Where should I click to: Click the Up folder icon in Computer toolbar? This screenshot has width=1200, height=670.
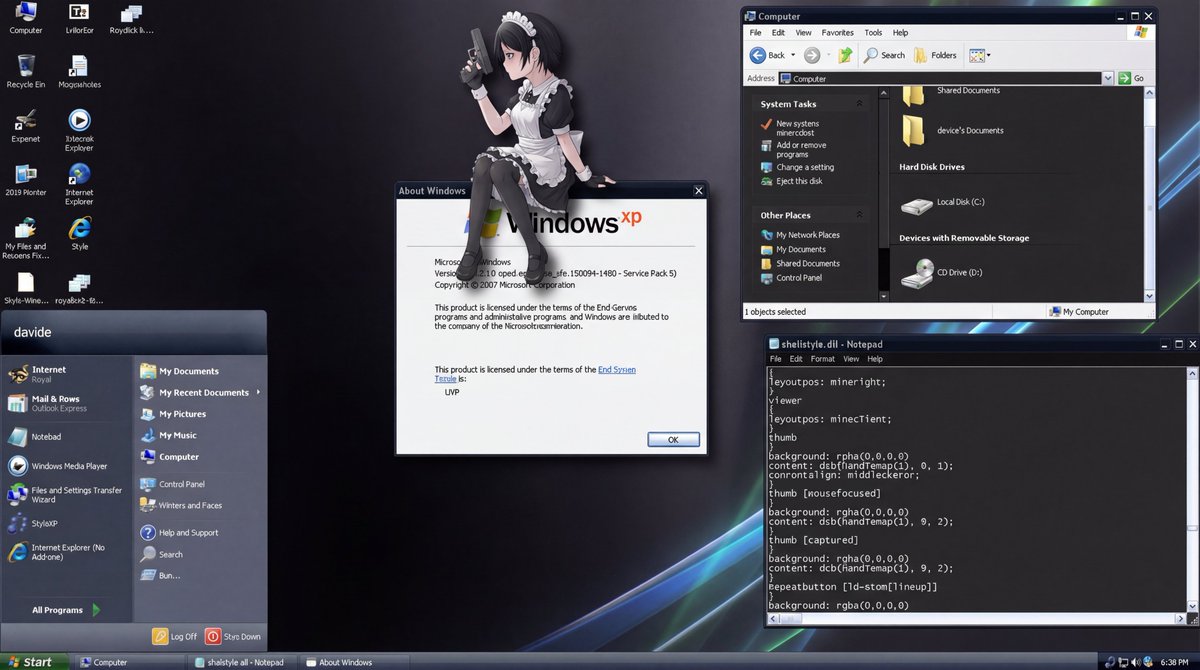coord(845,55)
